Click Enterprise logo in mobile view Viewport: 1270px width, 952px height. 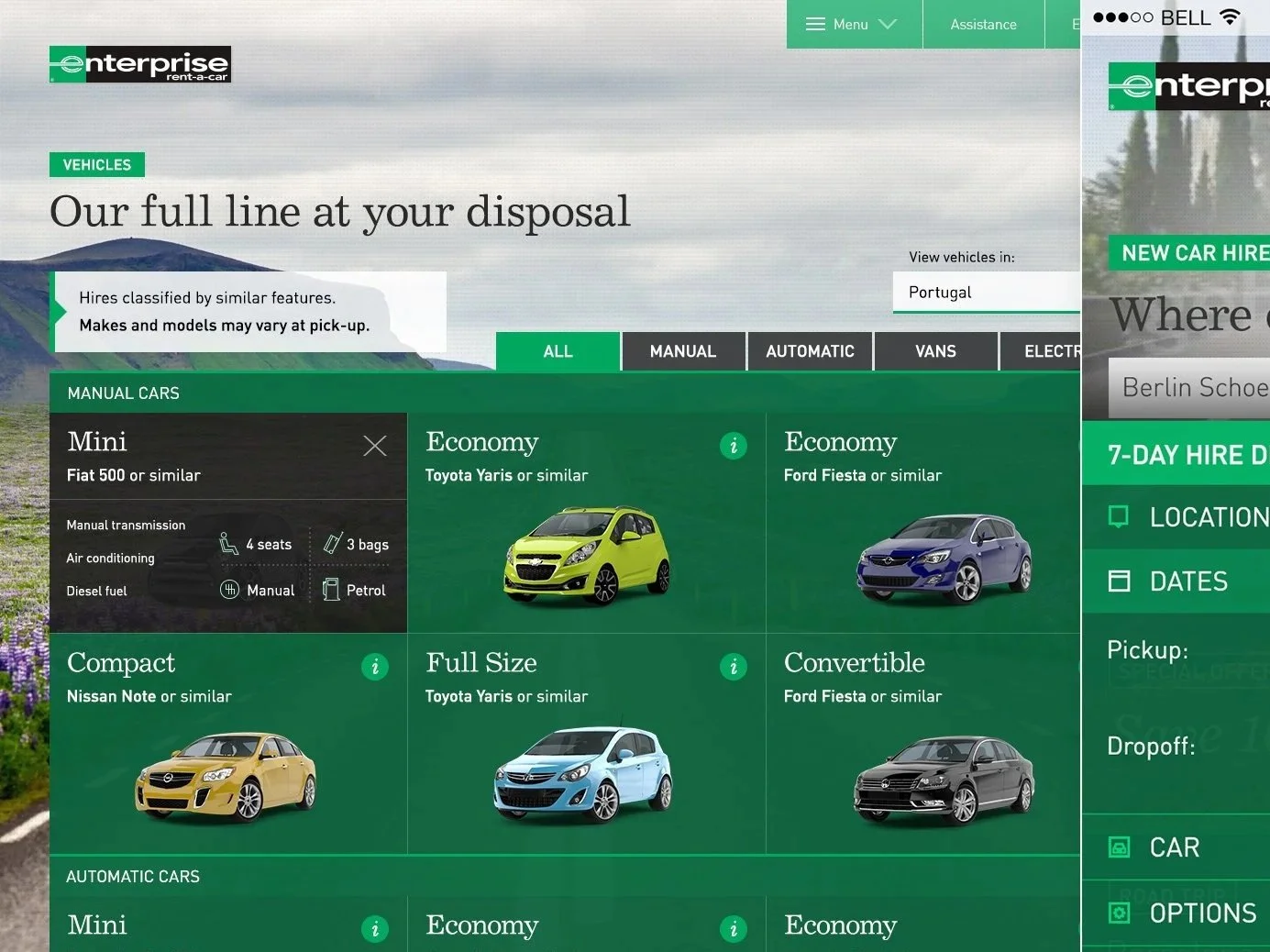pyautogui.click(x=1189, y=86)
